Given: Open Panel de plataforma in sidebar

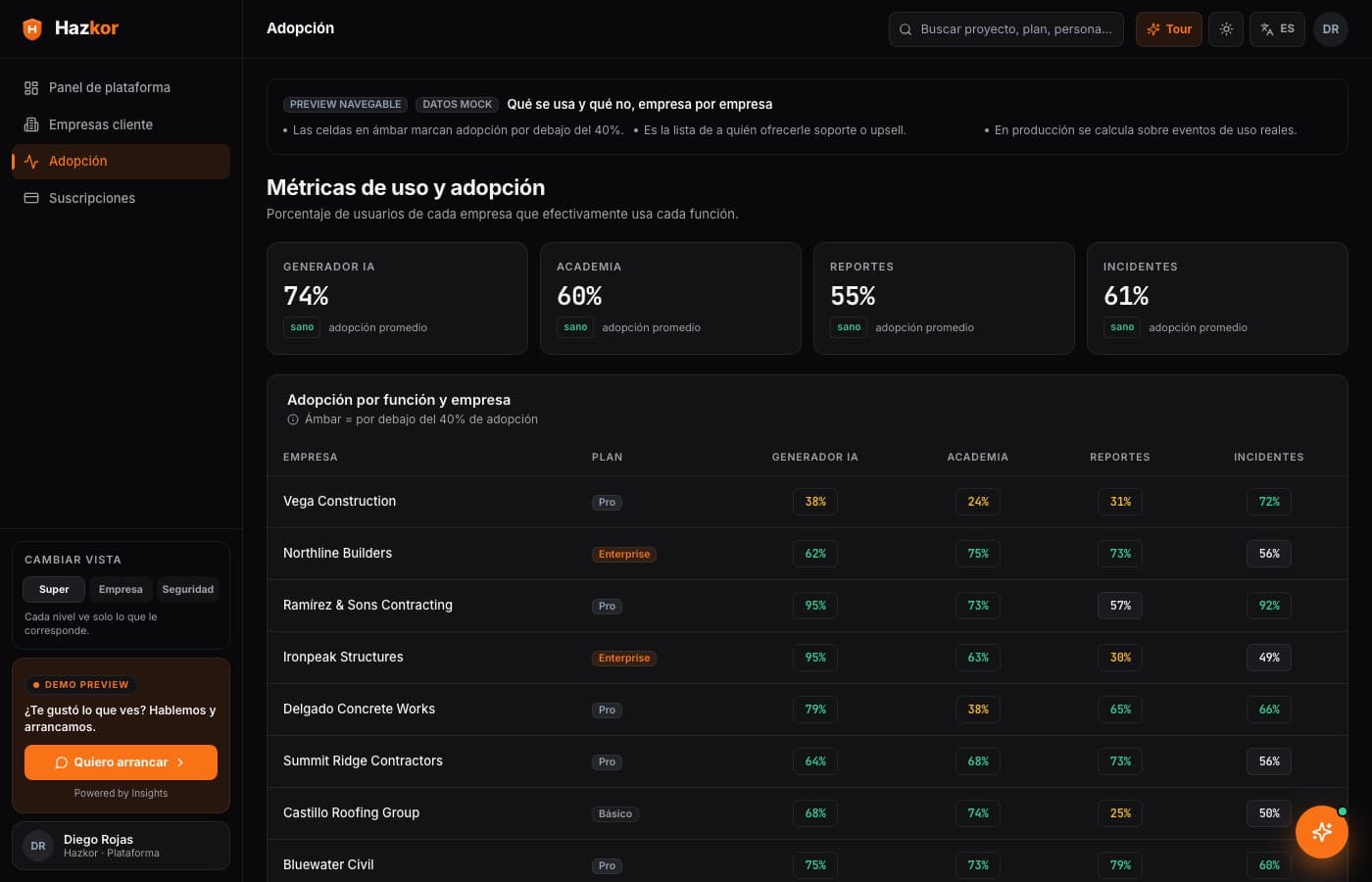Looking at the screenshot, I should (121, 87).
